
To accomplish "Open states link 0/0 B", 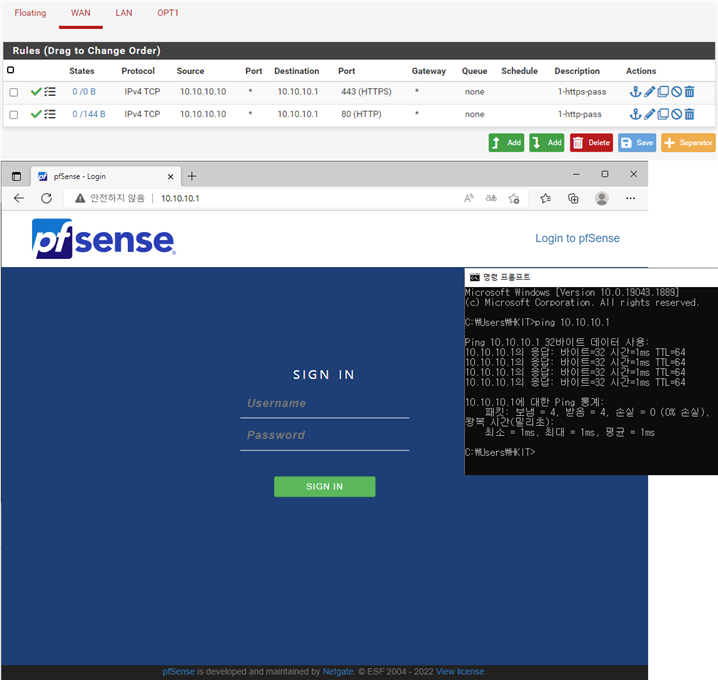I will (84, 92).
